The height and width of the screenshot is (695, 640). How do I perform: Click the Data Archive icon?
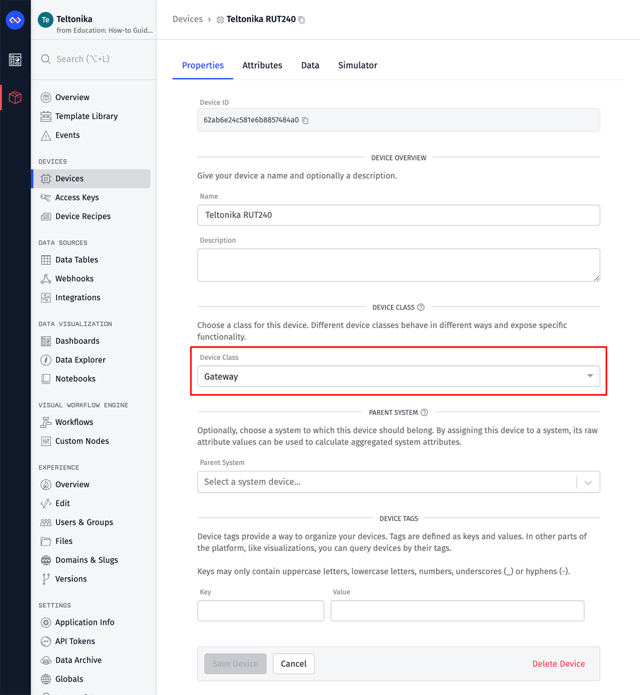pyautogui.click(x=46, y=660)
